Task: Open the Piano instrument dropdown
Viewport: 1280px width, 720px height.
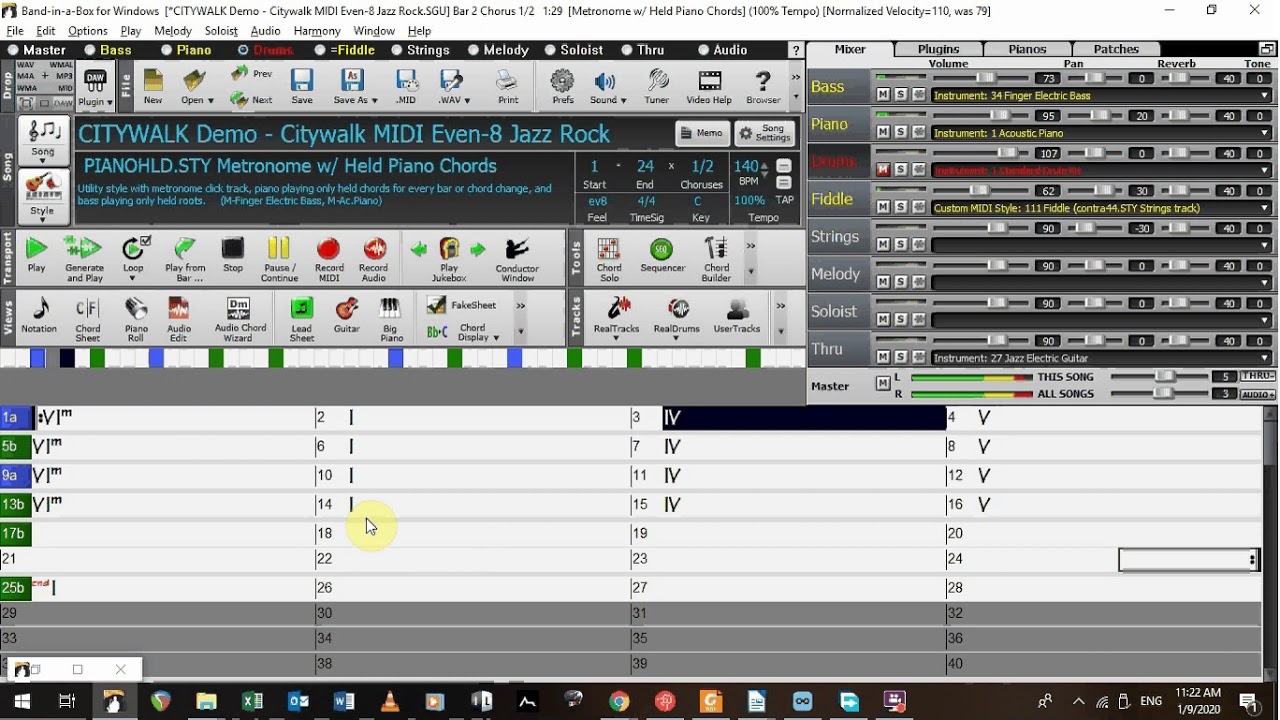Action: coord(1265,133)
